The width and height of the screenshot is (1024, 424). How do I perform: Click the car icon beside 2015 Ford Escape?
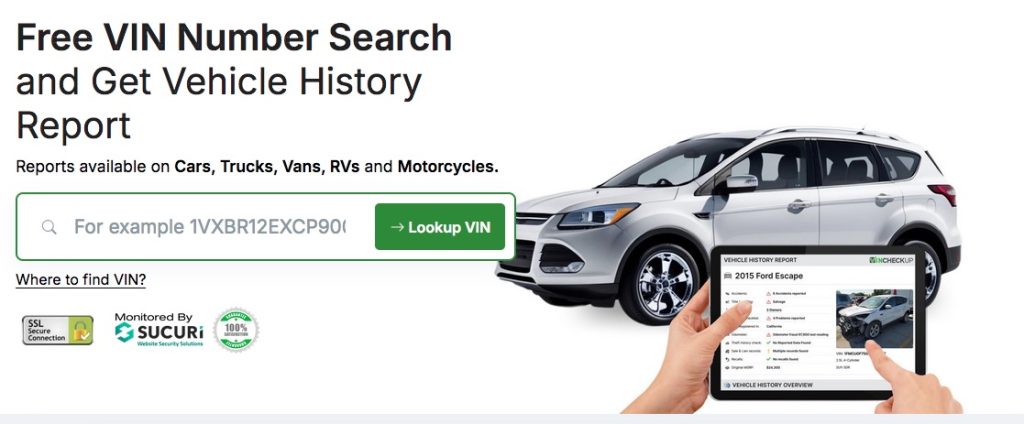[728, 276]
